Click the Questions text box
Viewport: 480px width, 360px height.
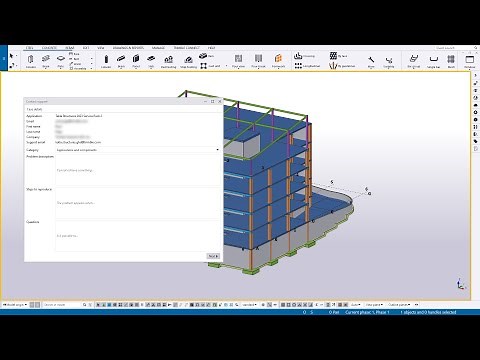tap(138, 236)
